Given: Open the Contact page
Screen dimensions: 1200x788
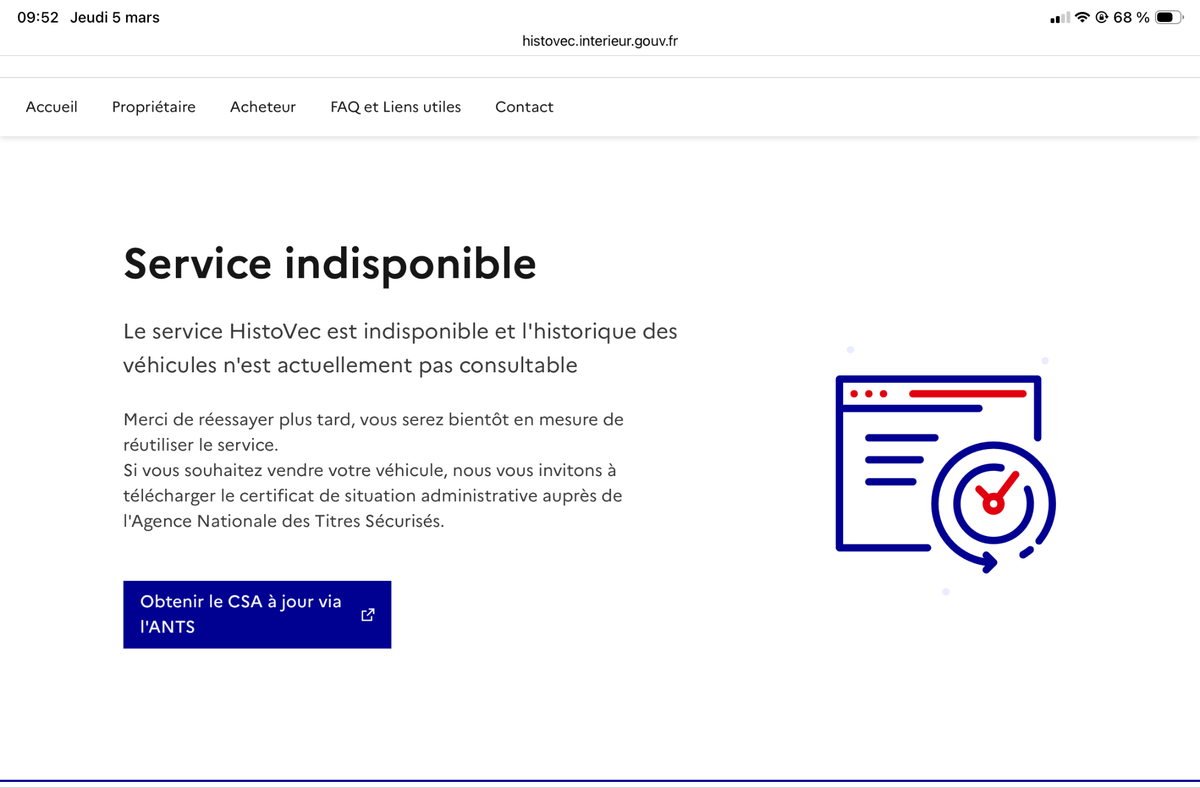Looking at the screenshot, I should (x=524, y=107).
